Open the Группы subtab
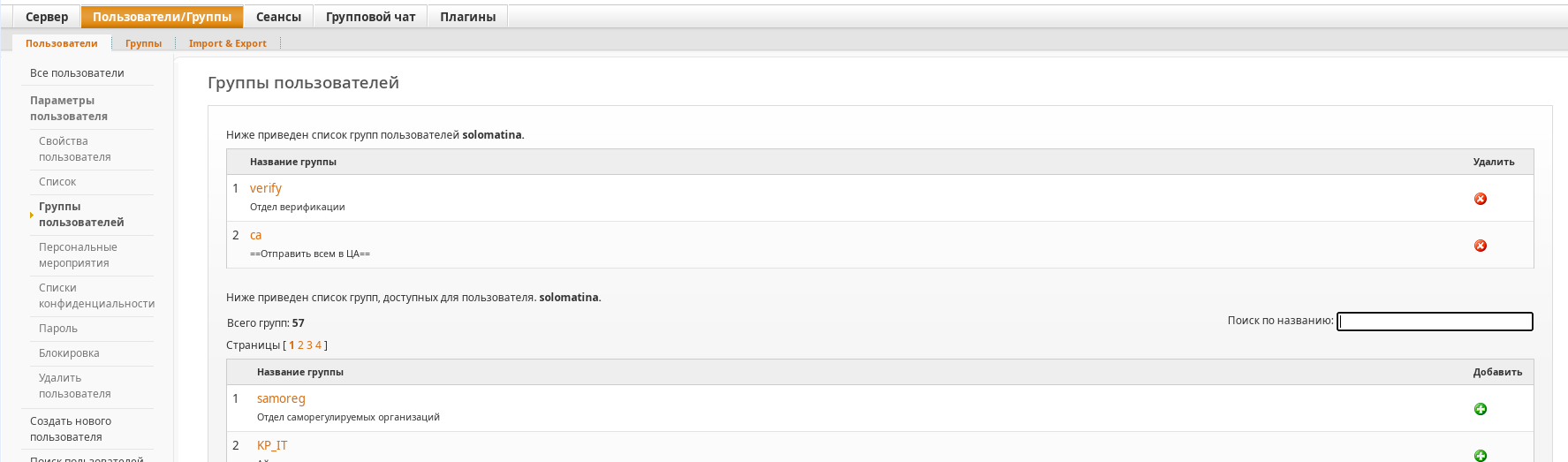This screenshot has height=462, width=1568. pyautogui.click(x=143, y=43)
